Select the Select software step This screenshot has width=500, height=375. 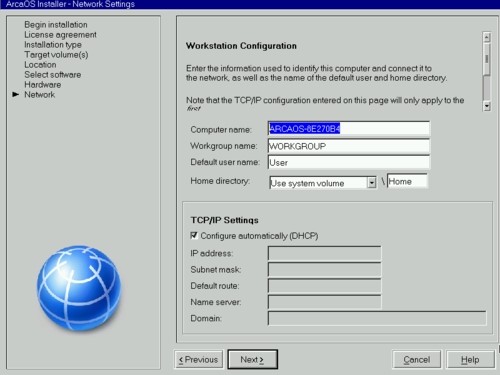click(53, 75)
